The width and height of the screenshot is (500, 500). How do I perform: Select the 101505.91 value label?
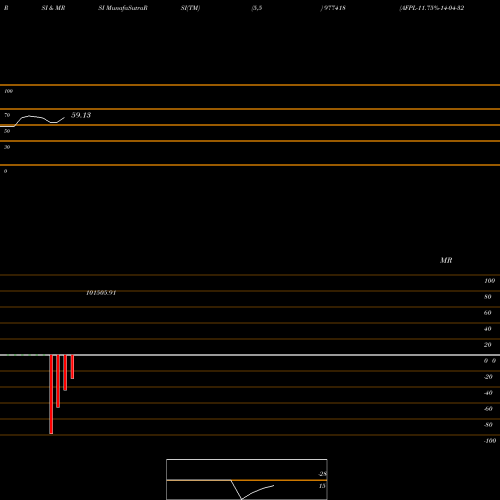pos(101,293)
